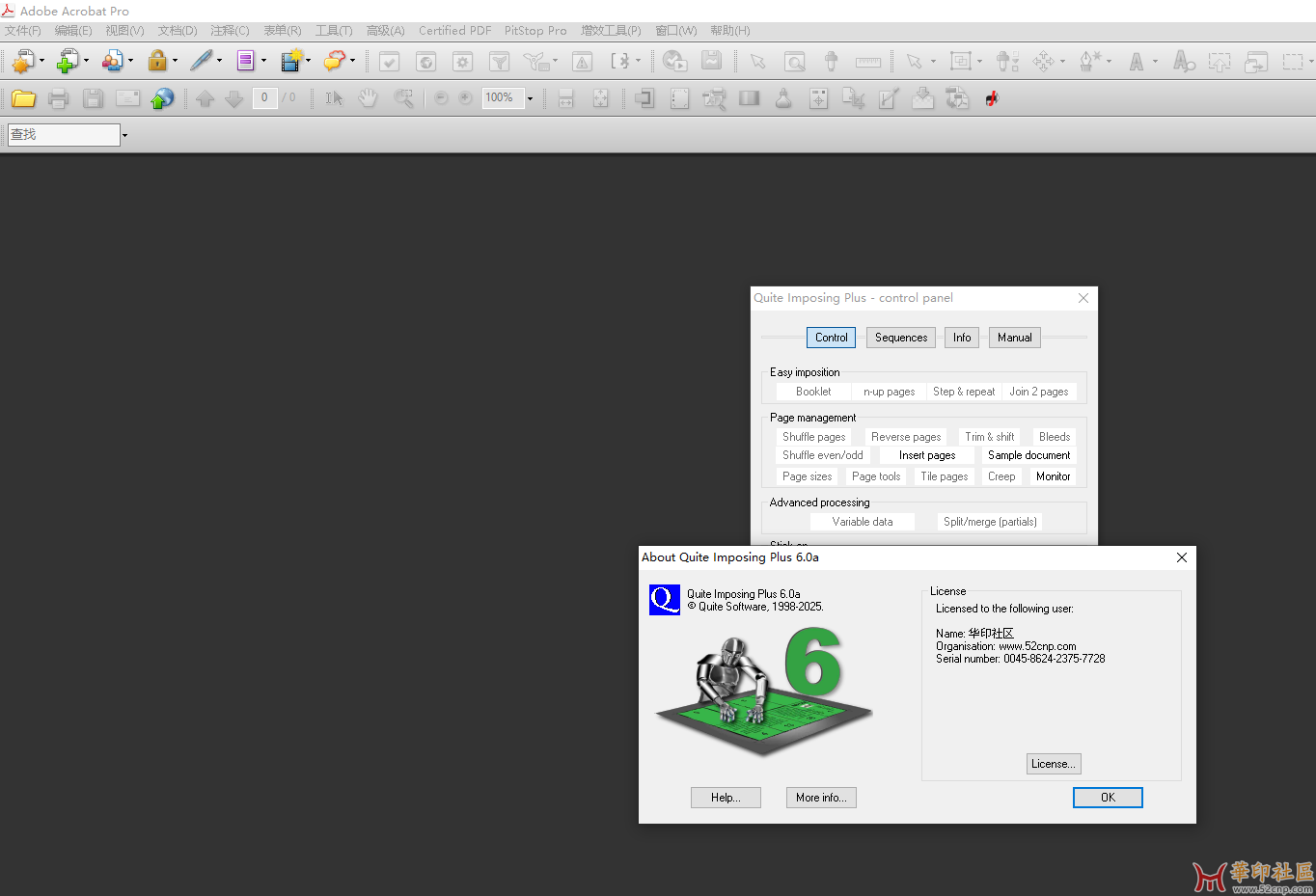Select the Sign pen icon
This screenshot has width=1316, height=896.
201,62
